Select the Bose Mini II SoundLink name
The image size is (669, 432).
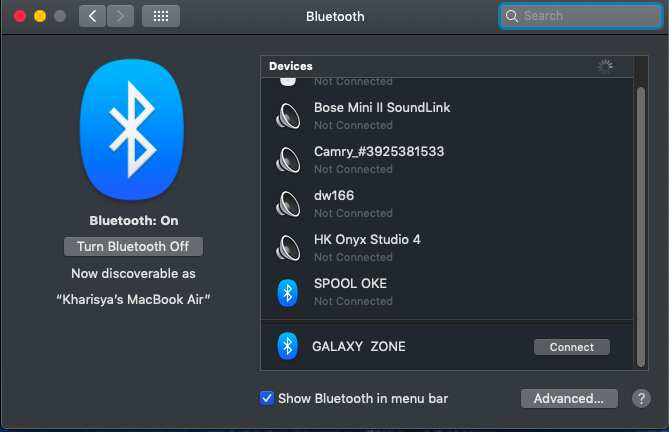coord(382,107)
